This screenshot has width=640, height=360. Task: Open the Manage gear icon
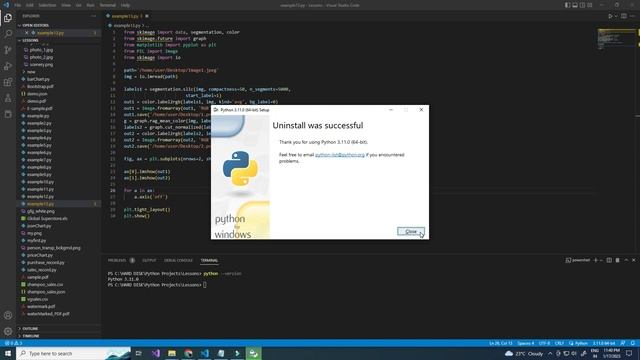[8, 331]
